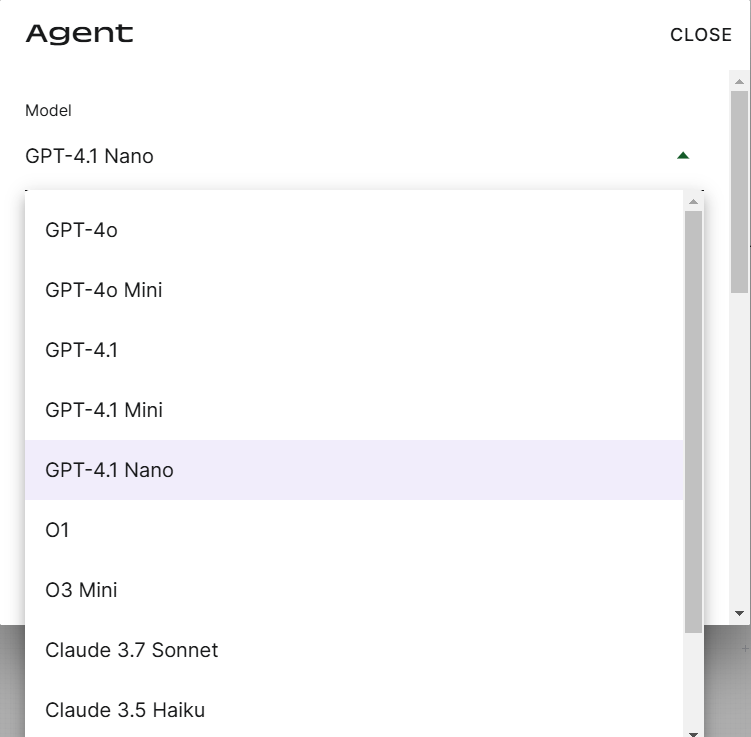The width and height of the screenshot is (751, 737).
Task: Choose the highlighted GPT-4.1 Nano option
Action: pos(354,470)
